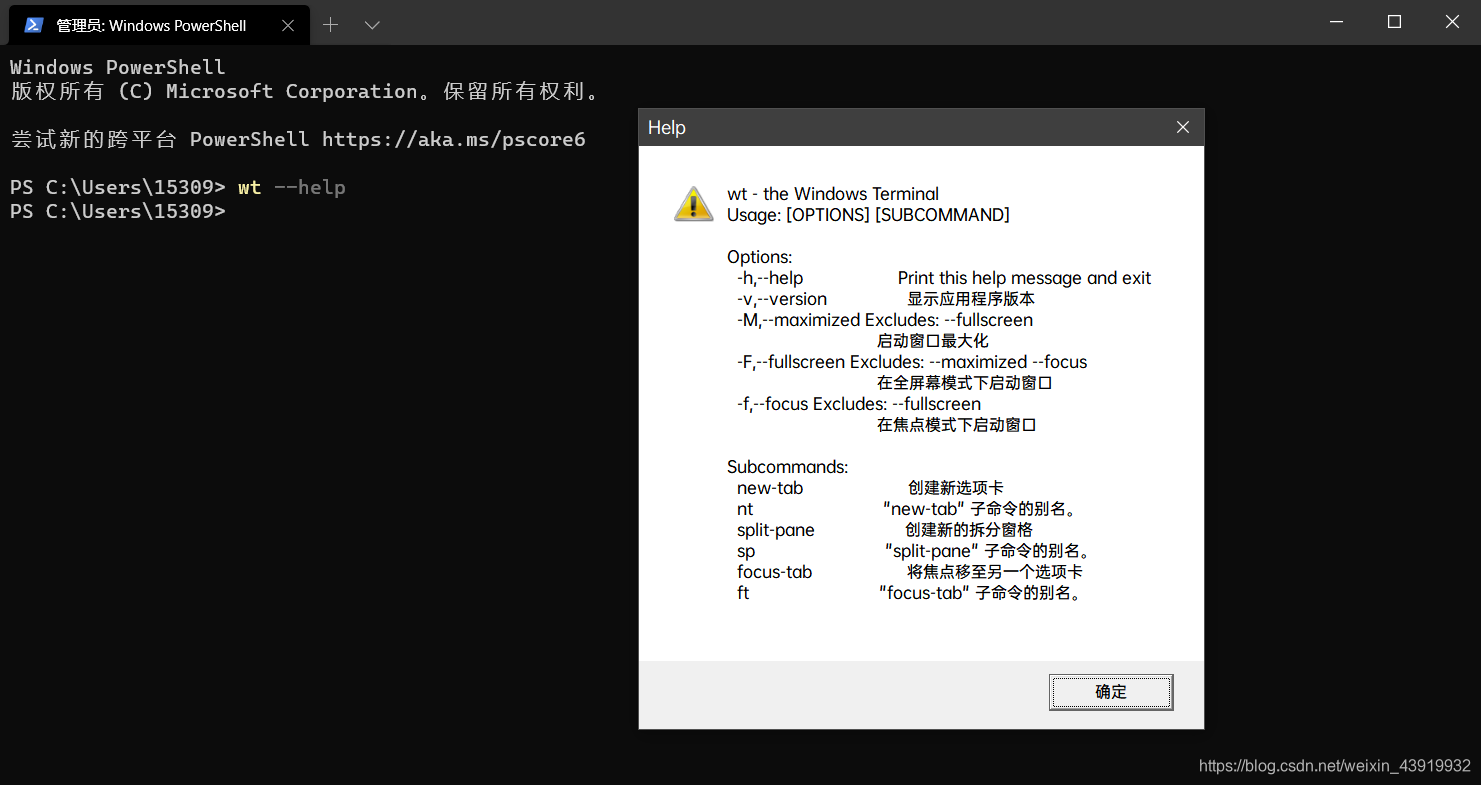Click the 'Windows PowerShell' header line in terminal

point(118,67)
